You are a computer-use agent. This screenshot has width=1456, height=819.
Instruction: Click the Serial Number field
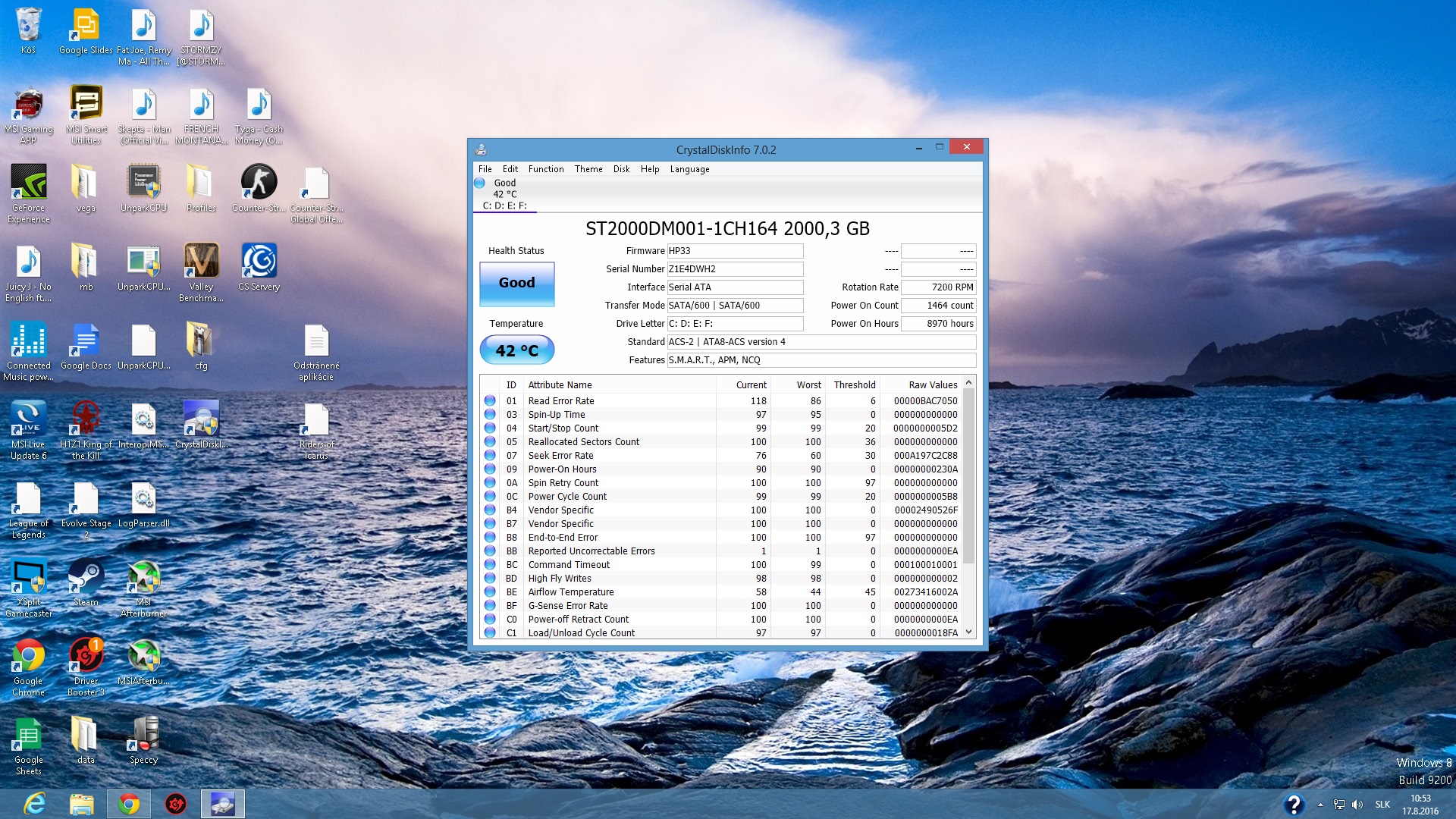tap(734, 269)
